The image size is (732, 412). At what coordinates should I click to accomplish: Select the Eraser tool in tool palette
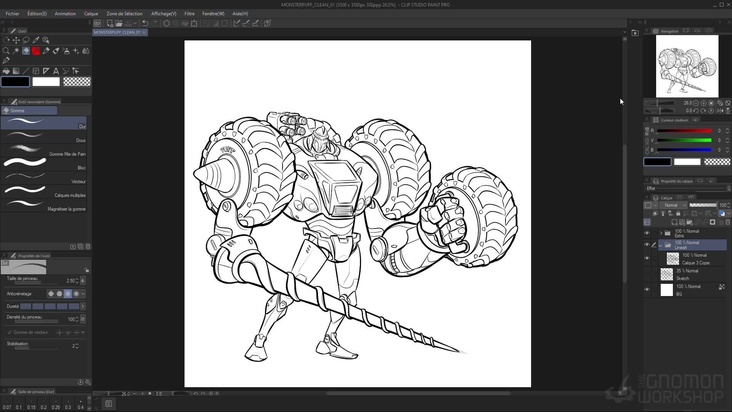(x=26, y=51)
